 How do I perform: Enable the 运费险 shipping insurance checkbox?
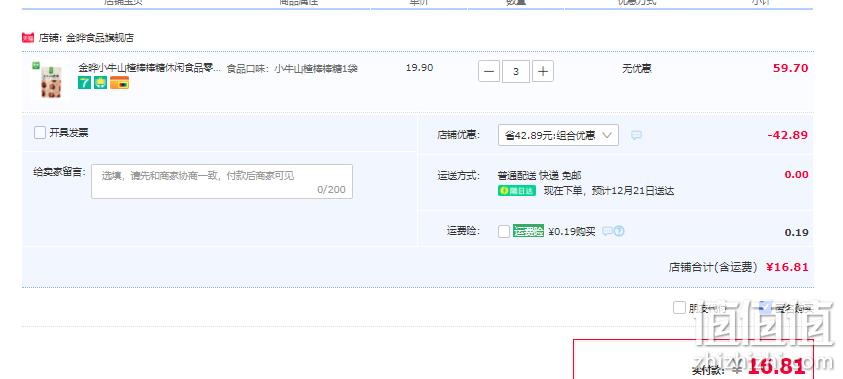tap(504, 232)
